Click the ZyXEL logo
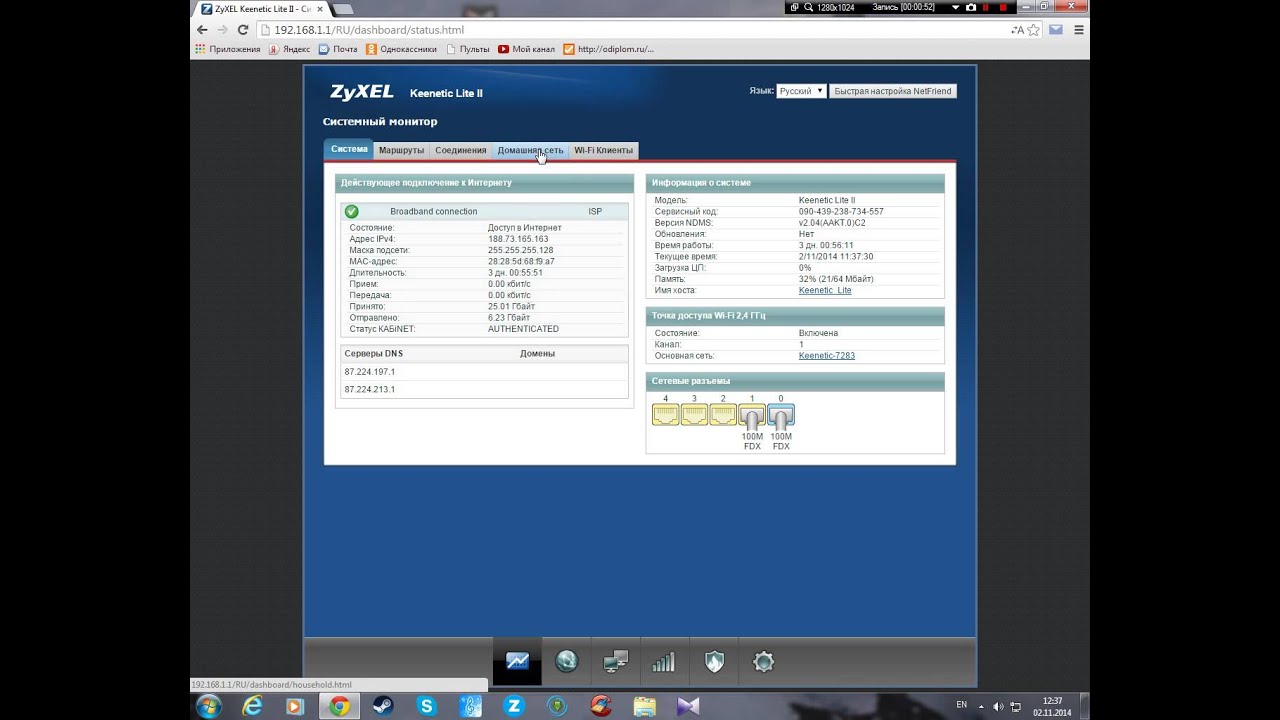Viewport: 1280px width, 720px height. [x=362, y=92]
